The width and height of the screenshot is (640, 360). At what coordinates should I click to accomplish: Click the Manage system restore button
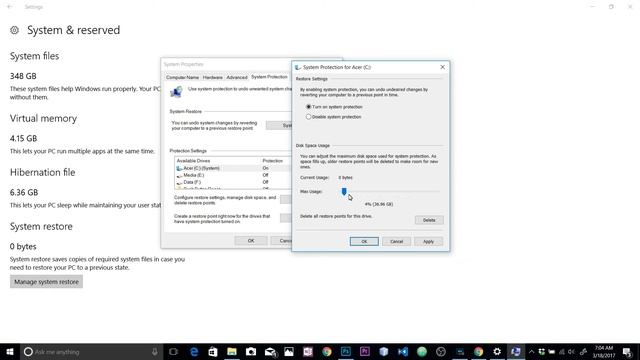tap(47, 282)
